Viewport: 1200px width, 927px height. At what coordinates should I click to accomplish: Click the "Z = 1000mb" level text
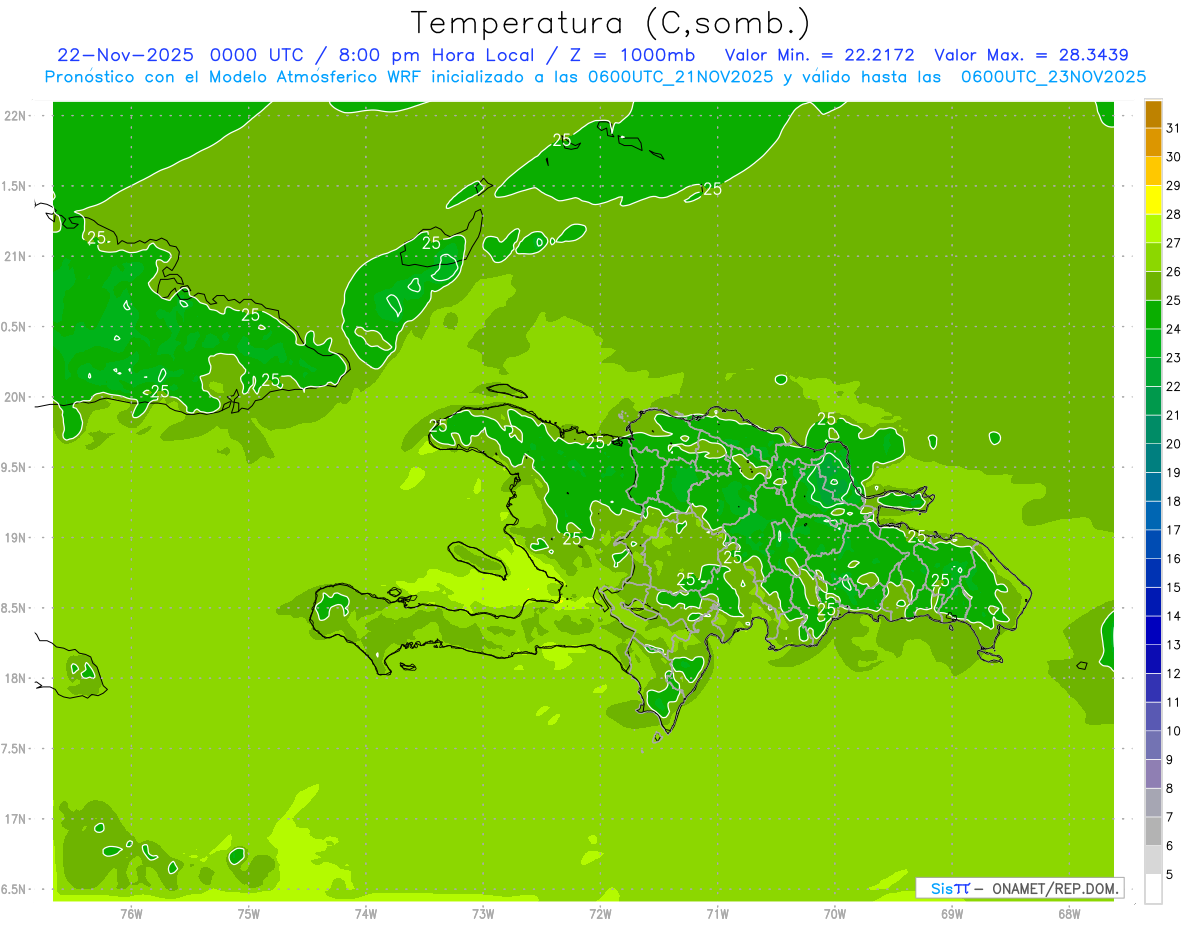[x=630, y=55]
